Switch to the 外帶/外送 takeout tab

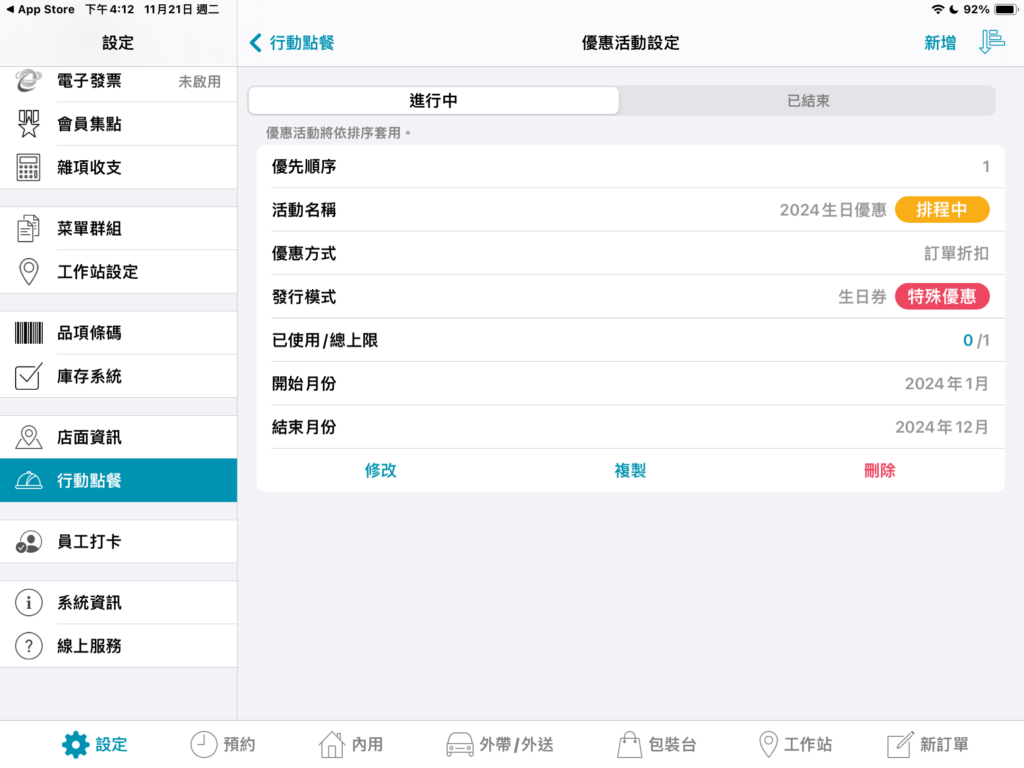pos(499,744)
